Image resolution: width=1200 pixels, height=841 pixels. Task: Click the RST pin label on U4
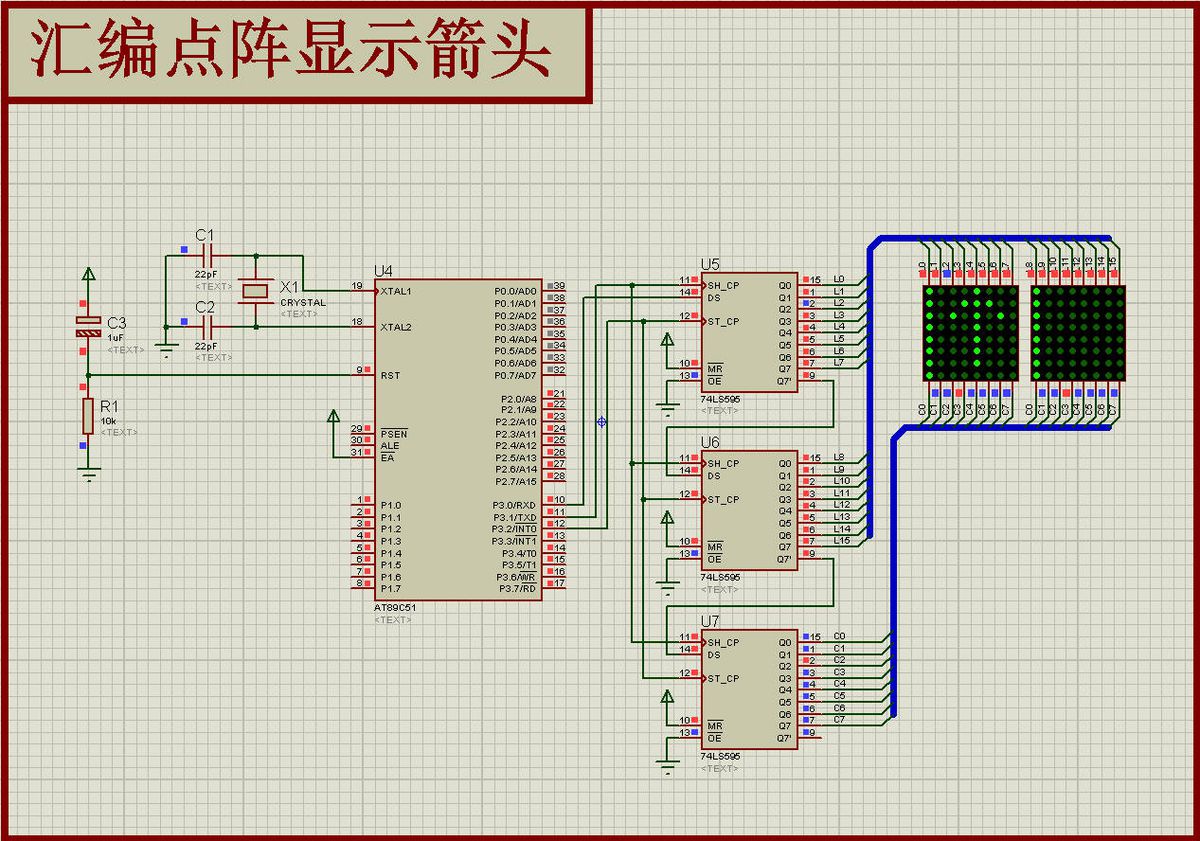pyautogui.click(x=390, y=375)
